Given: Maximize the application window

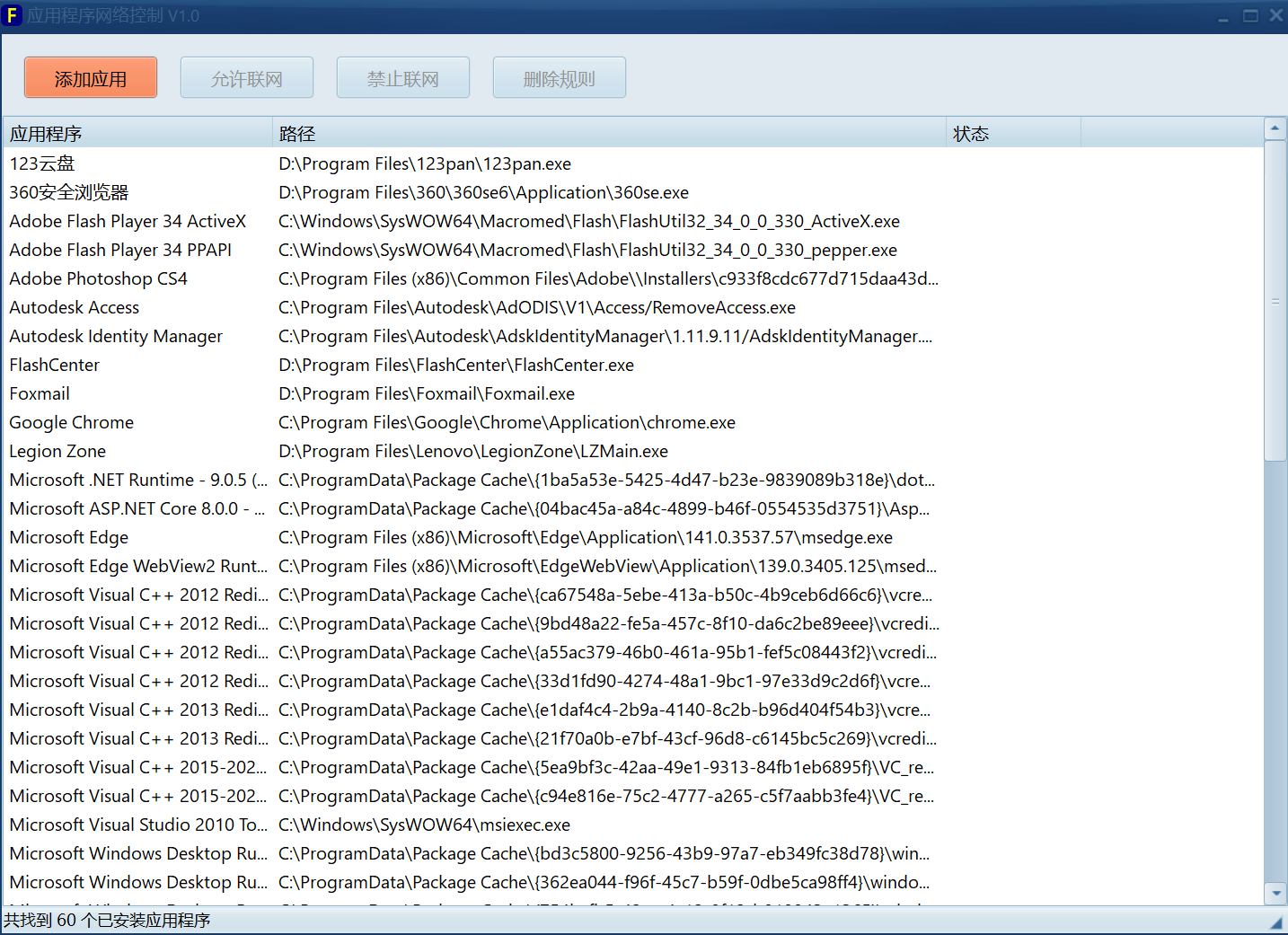Looking at the screenshot, I should [1249, 15].
